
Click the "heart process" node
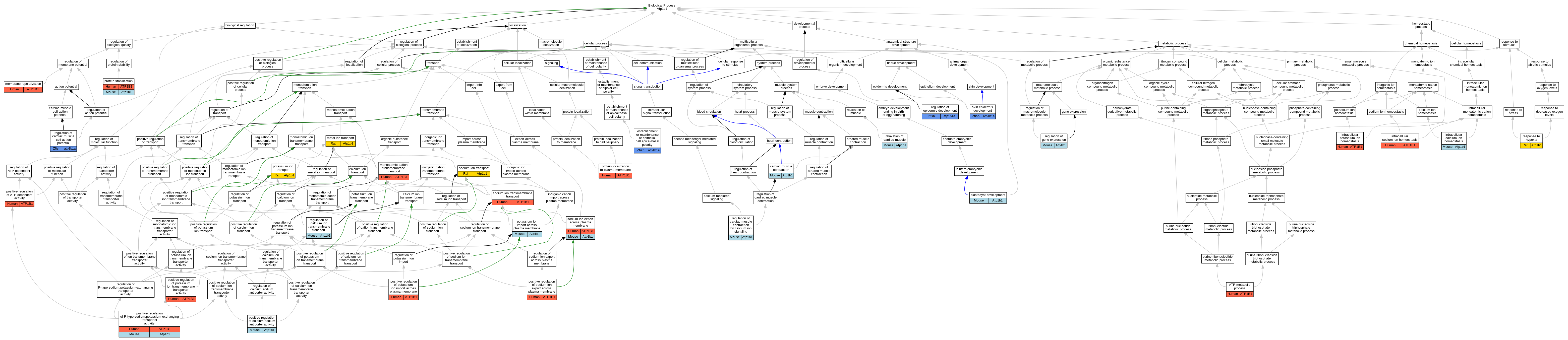point(744,112)
